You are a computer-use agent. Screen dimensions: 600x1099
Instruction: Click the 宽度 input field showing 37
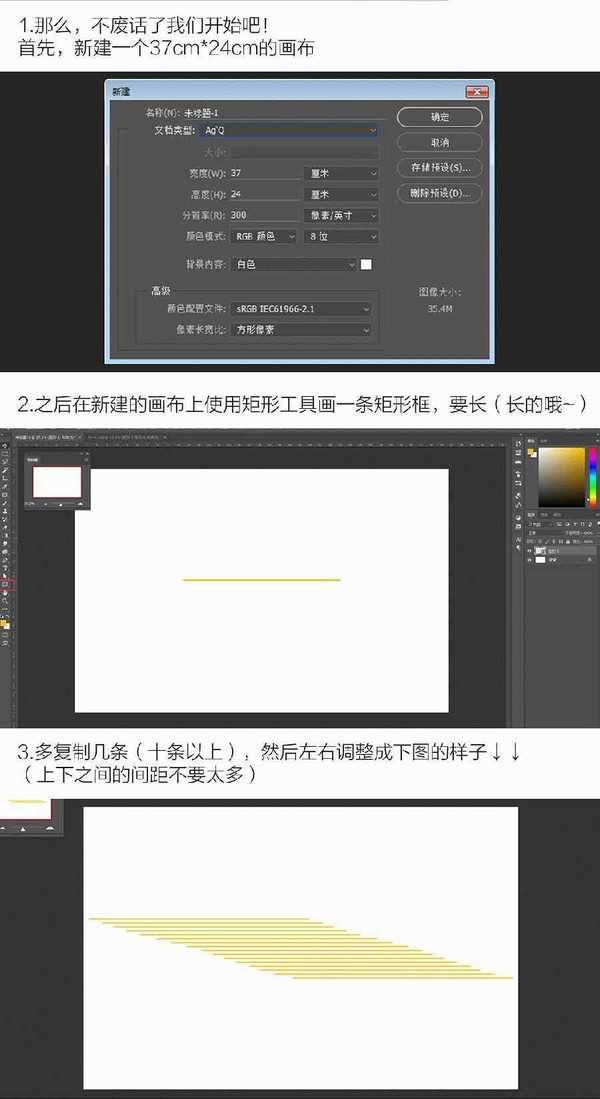pyautogui.click(x=264, y=173)
